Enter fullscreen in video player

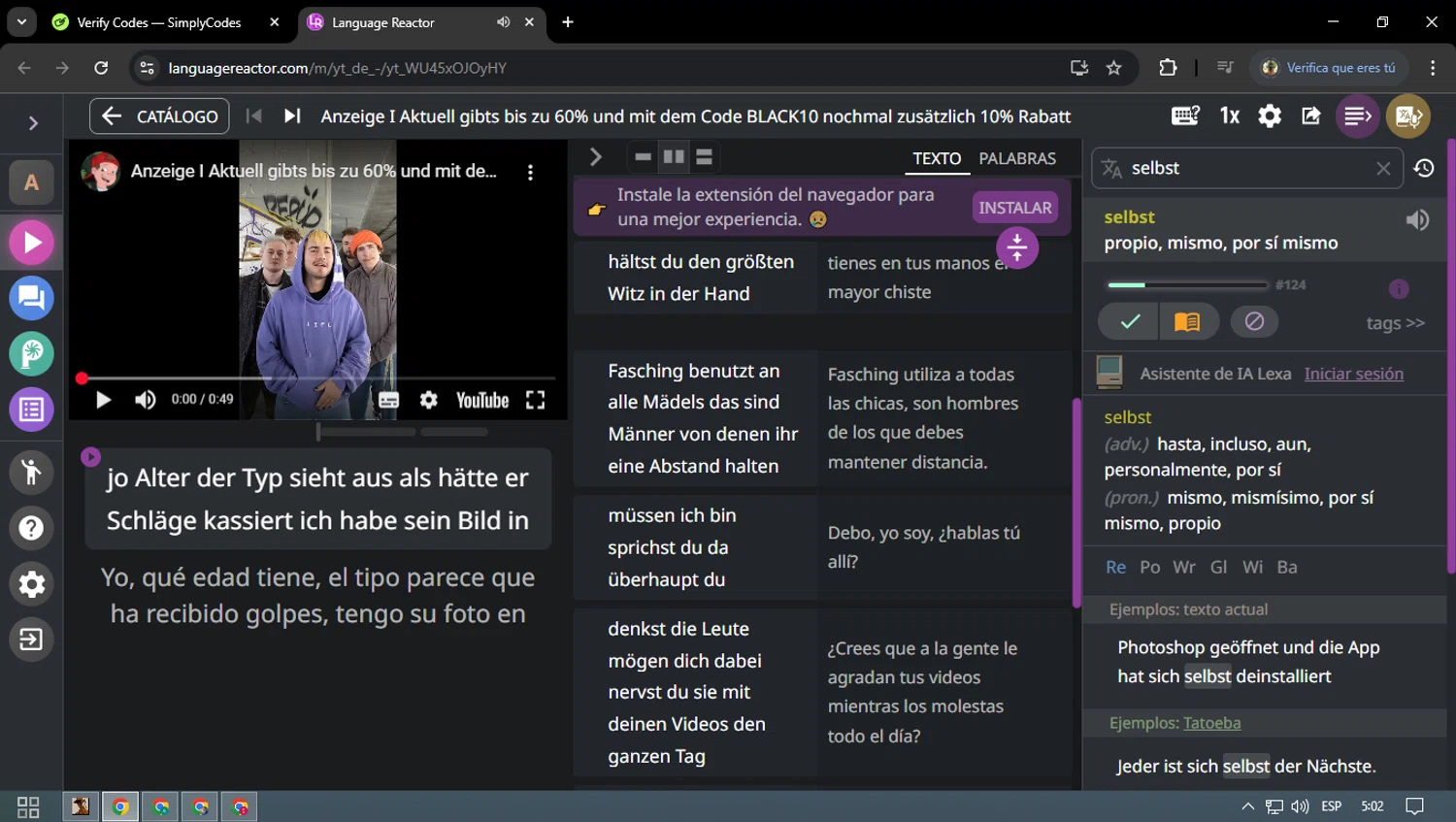click(535, 400)
